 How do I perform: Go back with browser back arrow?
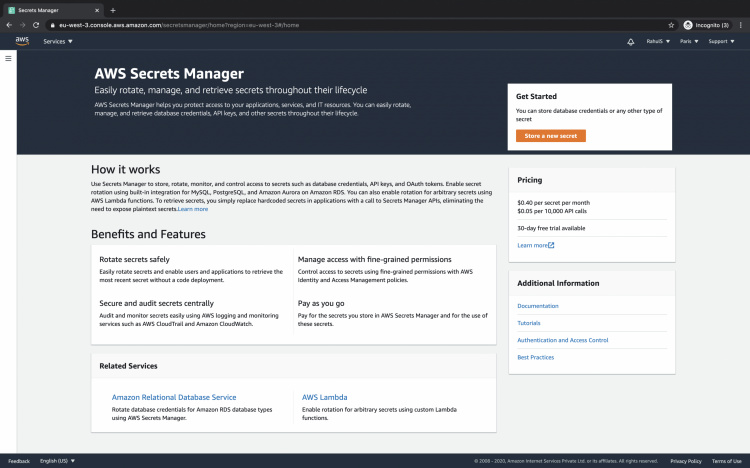[x=9, y=24]
